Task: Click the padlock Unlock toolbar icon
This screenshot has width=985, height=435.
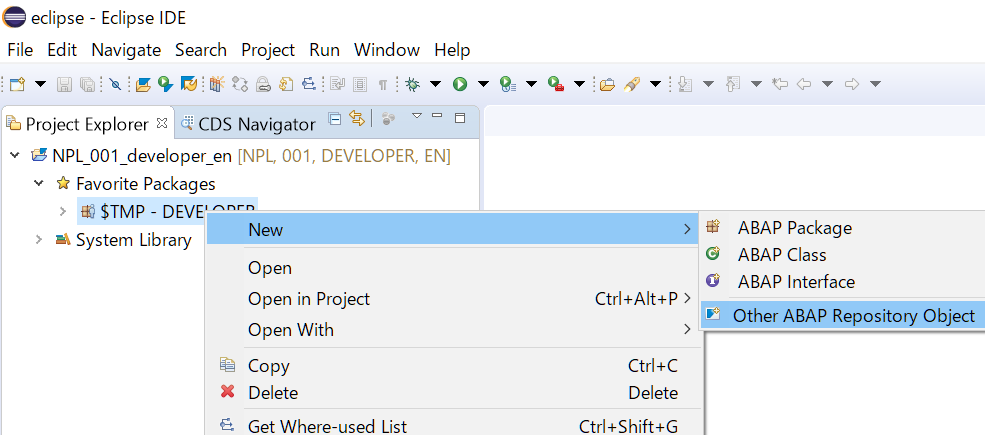Action: click(x=263, y=84)
